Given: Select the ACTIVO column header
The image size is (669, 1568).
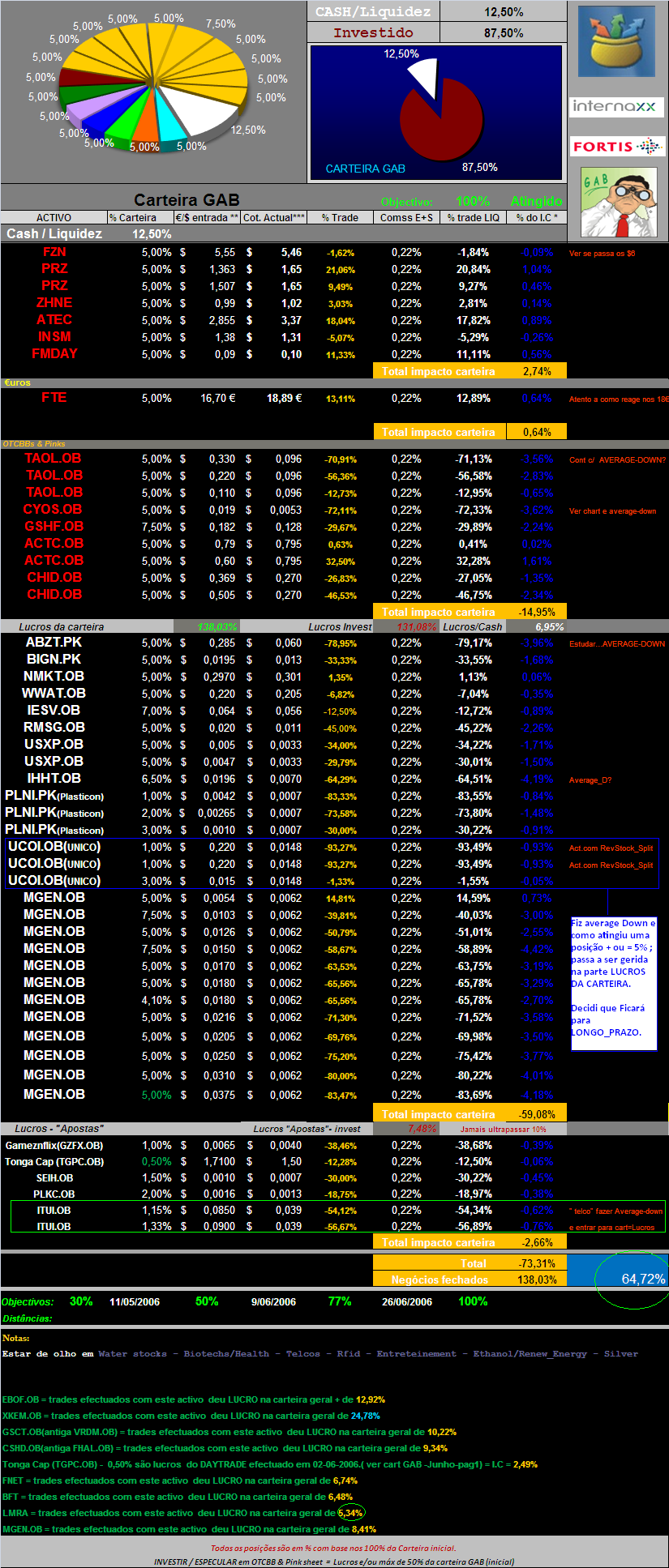Looking at the screenshot, I should click(x=54, y=217).
